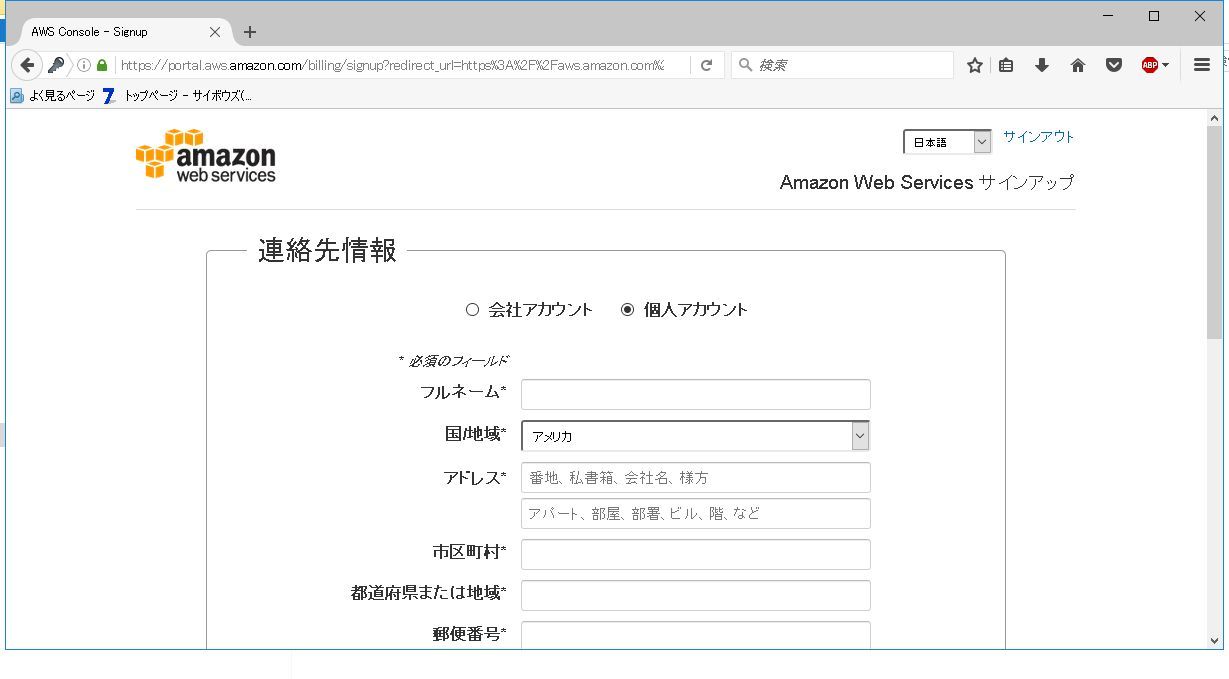Click page scrollbar up arrow
Viewport: 1229px width, 679px height.
pos(1215,118)
